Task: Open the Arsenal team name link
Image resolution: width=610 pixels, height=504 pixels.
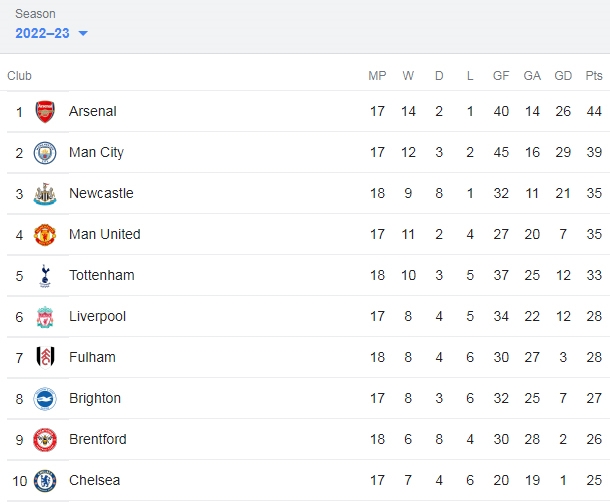Action: click(x=93, y=112)
